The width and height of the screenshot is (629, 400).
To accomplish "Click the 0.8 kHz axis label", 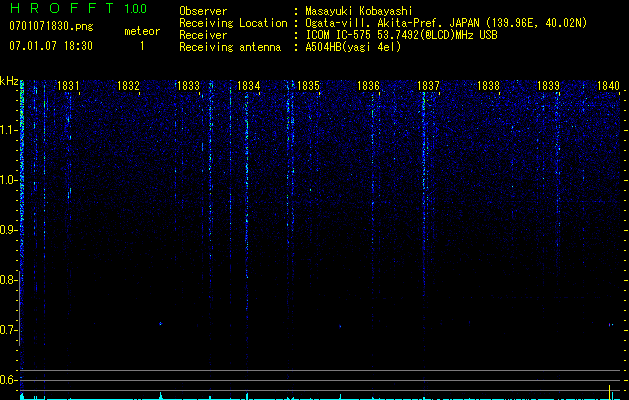I will tap(8, 280).
